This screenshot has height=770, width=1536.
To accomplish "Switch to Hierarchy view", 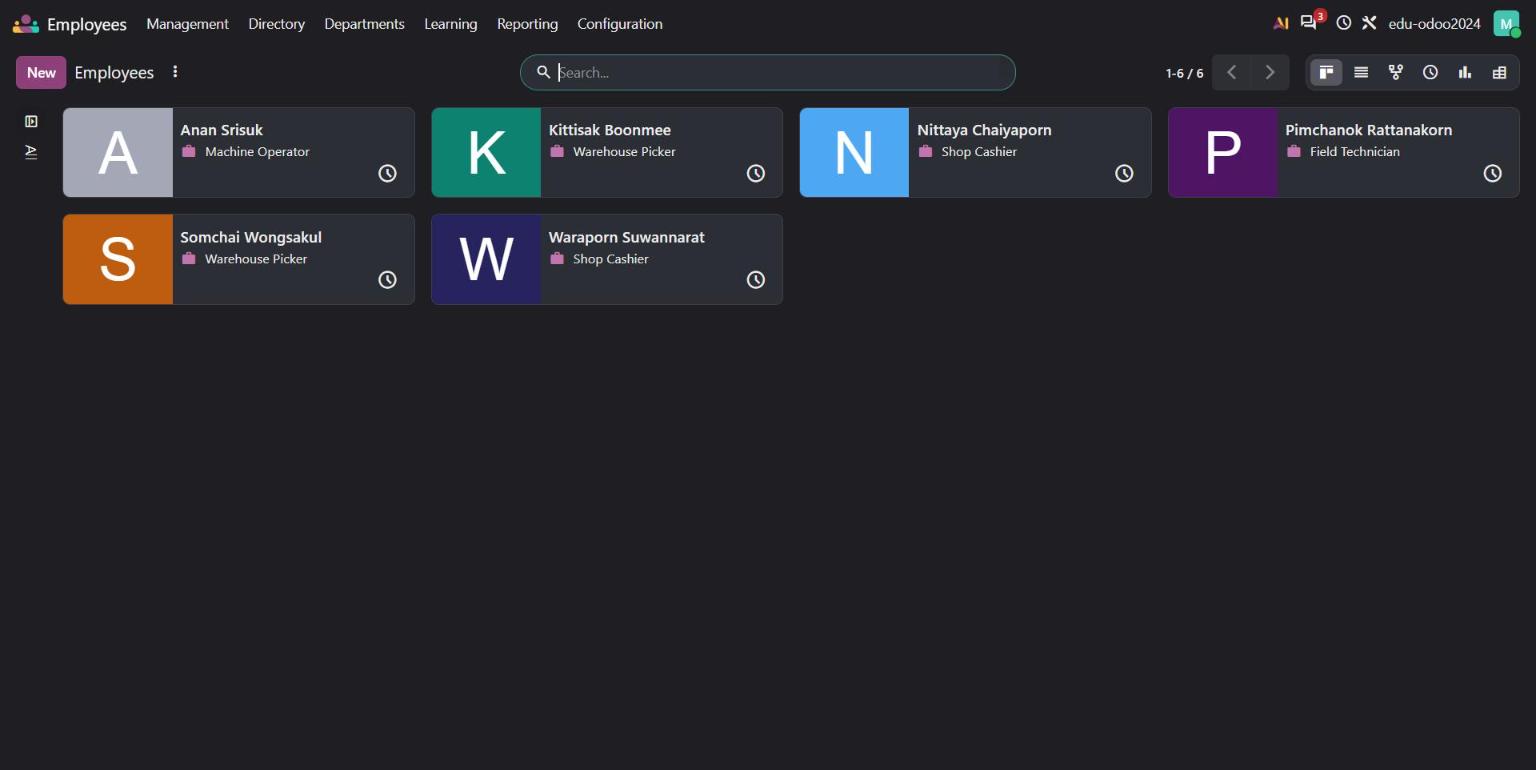I will click(x=1396, y=72).
